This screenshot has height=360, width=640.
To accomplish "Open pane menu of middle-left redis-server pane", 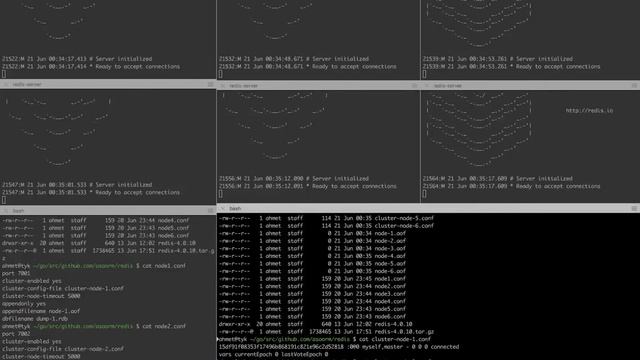I will (211, 84).
